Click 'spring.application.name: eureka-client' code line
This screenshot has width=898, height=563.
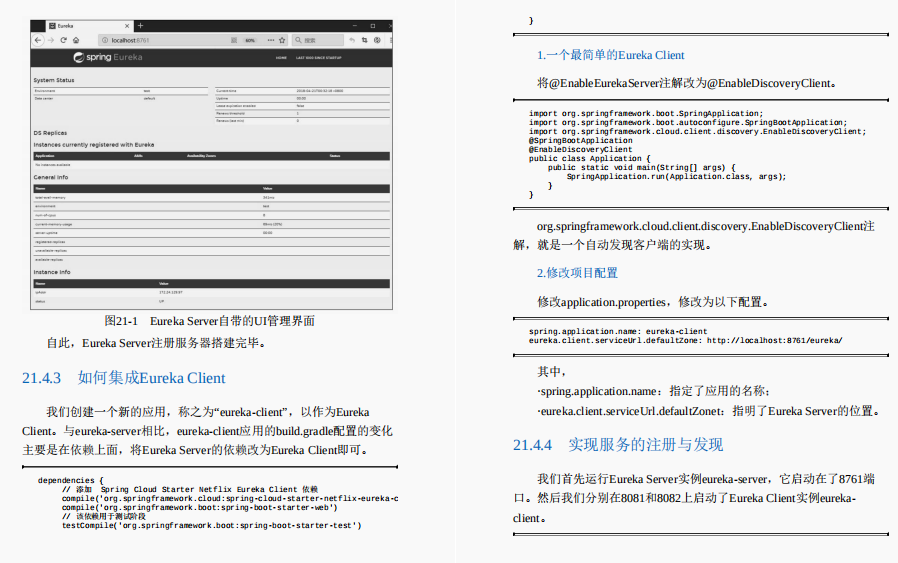(x=618, y=332)
